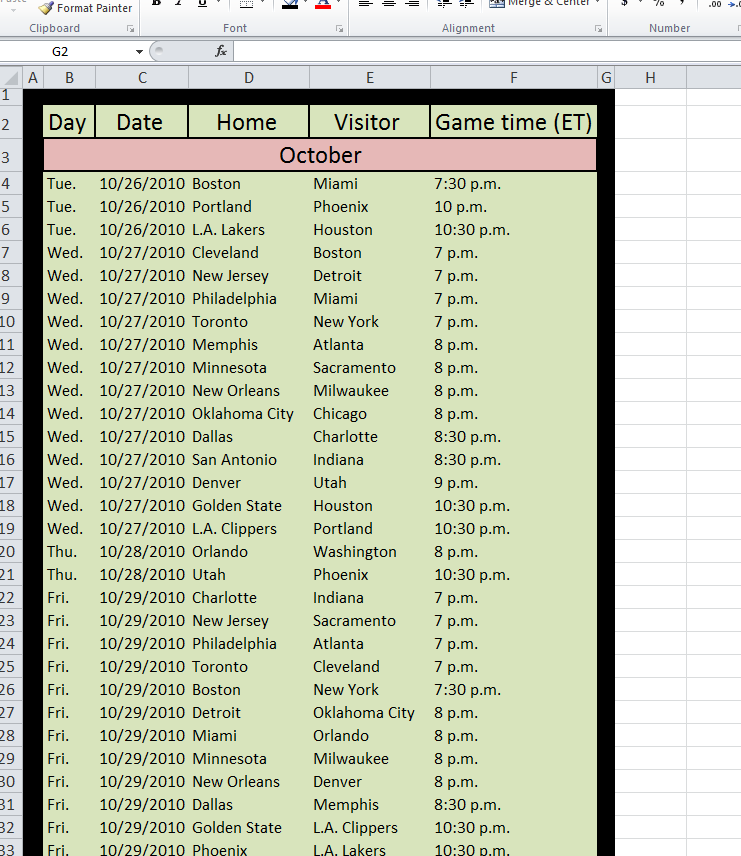Click the 10/28/2010 date in Orlando row
Viewport: 741px width, 856px height.
click(x=142, y=551)
